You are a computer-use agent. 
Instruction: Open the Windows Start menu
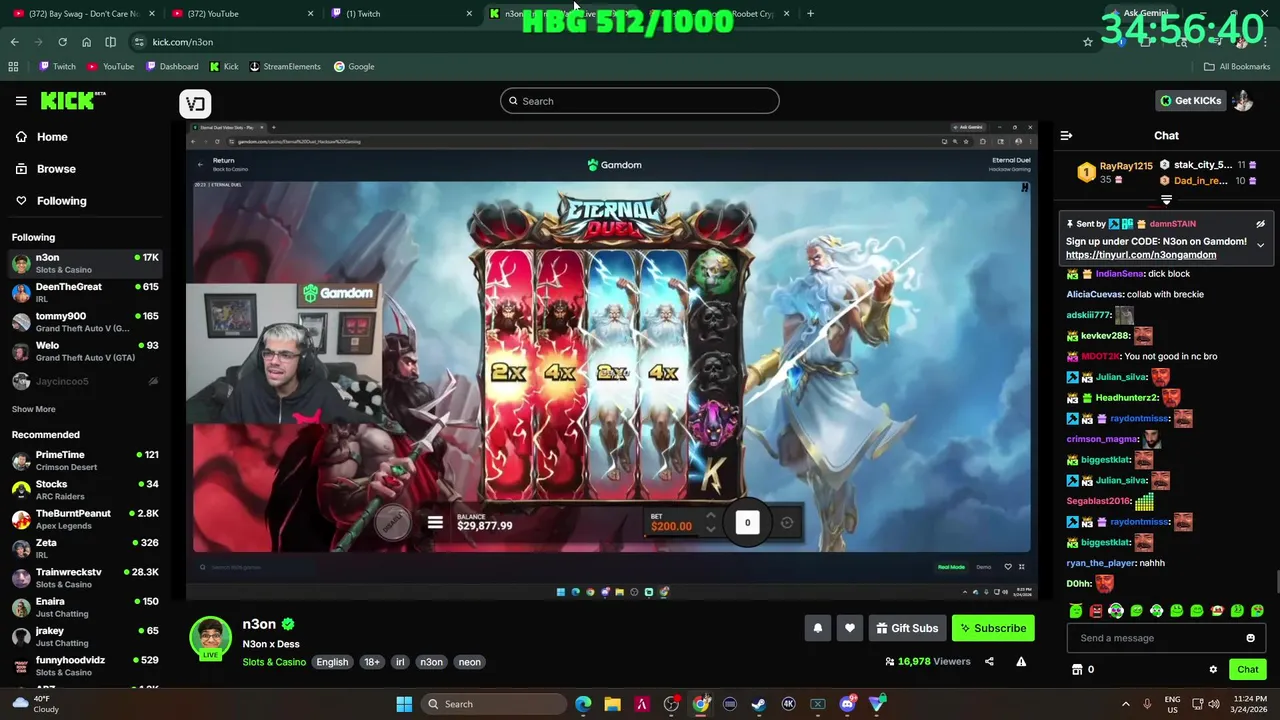pos(404,704)
